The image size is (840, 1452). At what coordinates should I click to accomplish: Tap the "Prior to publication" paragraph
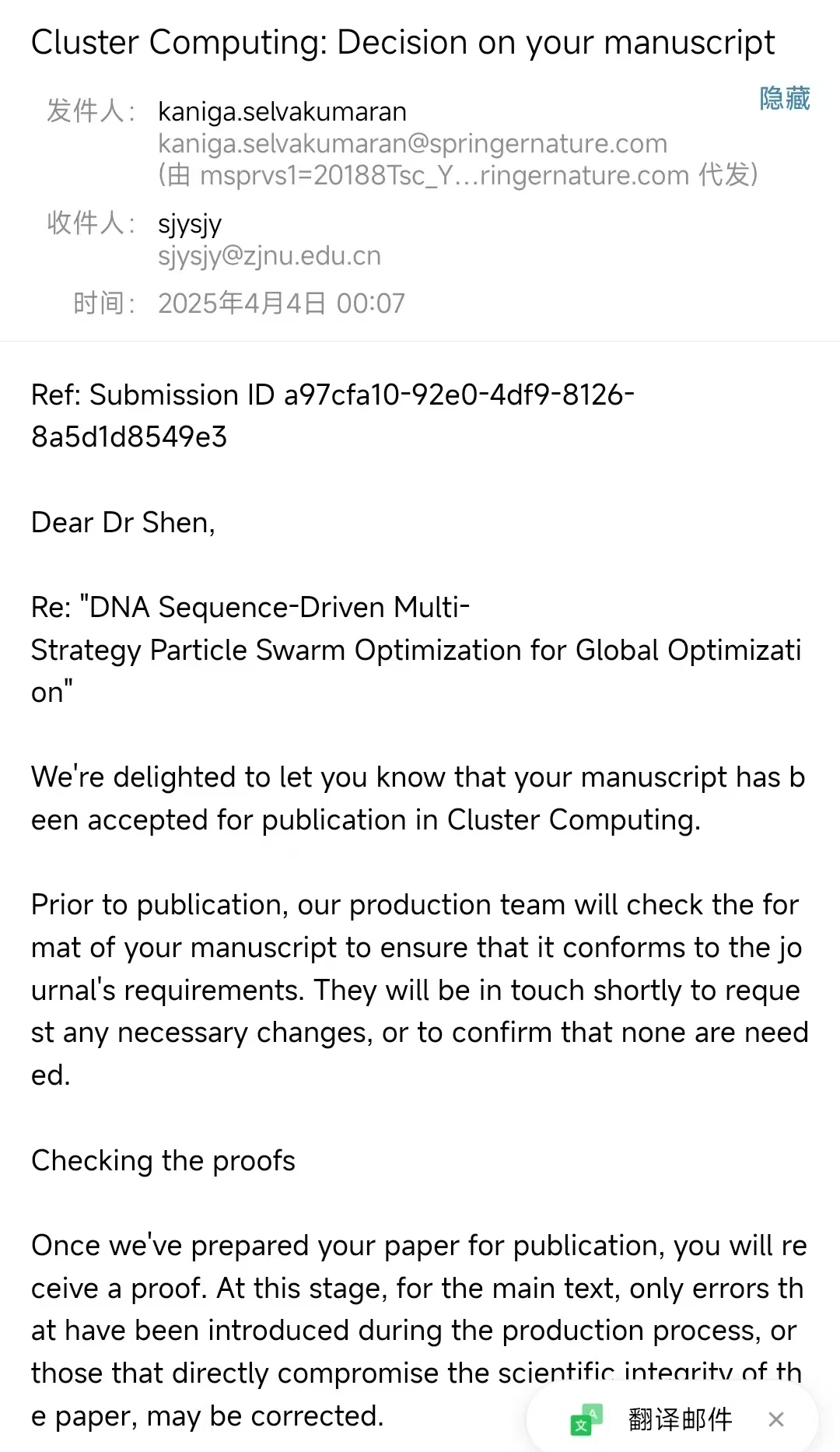point(418,990)
